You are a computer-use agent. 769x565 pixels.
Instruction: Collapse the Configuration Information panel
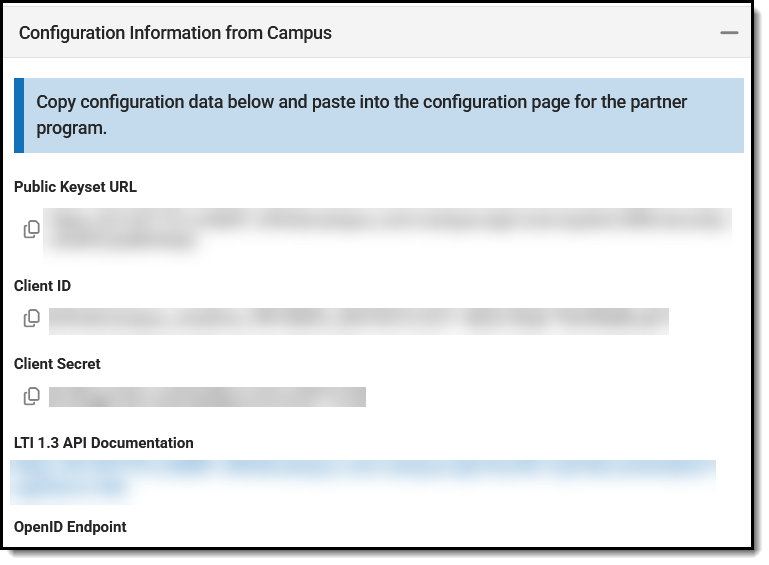pos(729,33)
